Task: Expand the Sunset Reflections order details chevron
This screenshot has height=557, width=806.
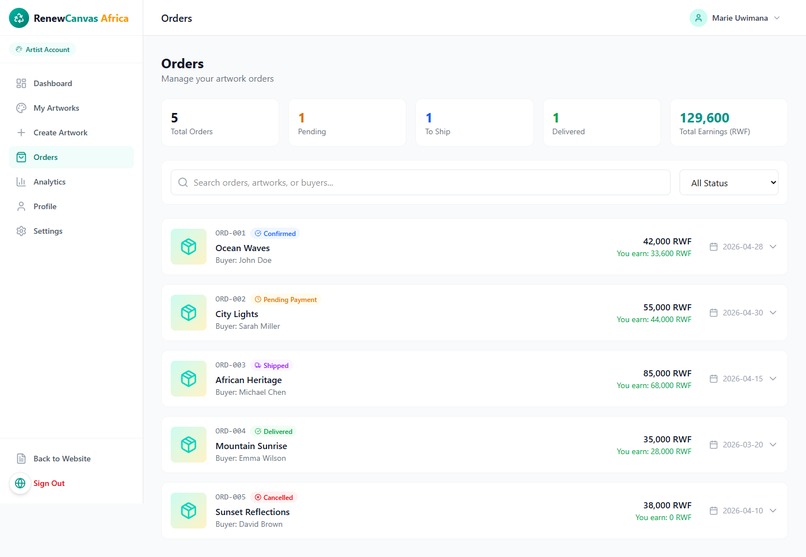Action: click(x=773, y=511)
